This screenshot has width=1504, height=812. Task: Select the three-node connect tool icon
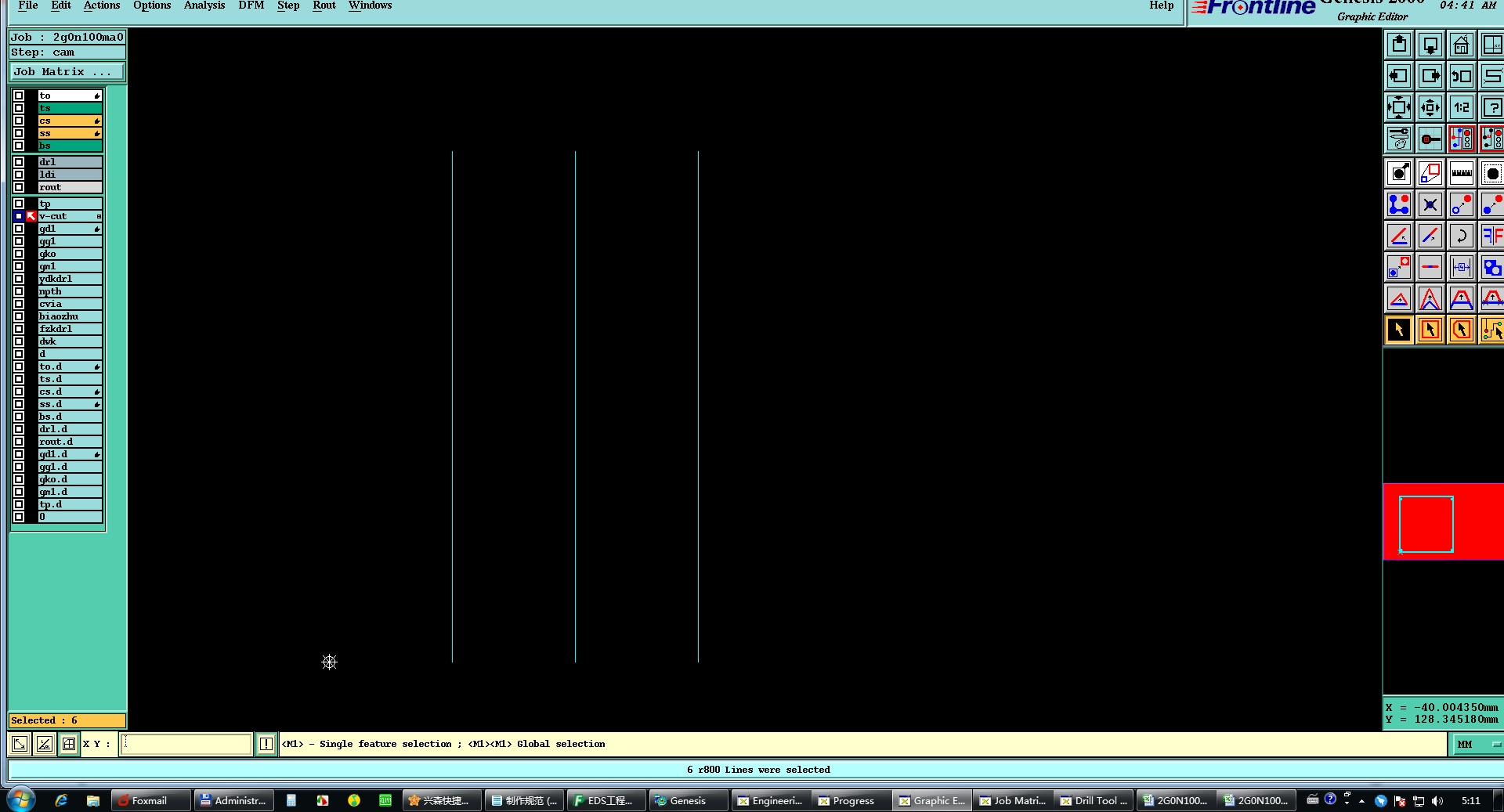coord(1399,205)
